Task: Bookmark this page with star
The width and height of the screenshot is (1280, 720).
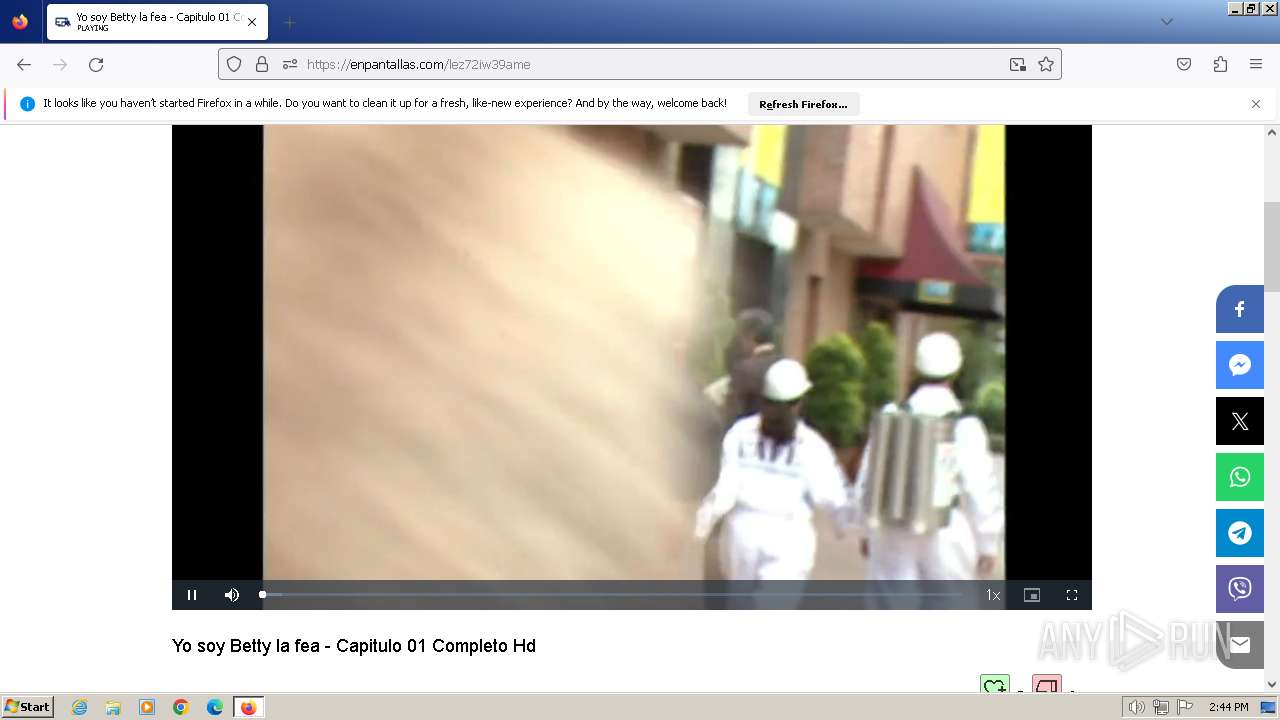Action: [1046, 64]
